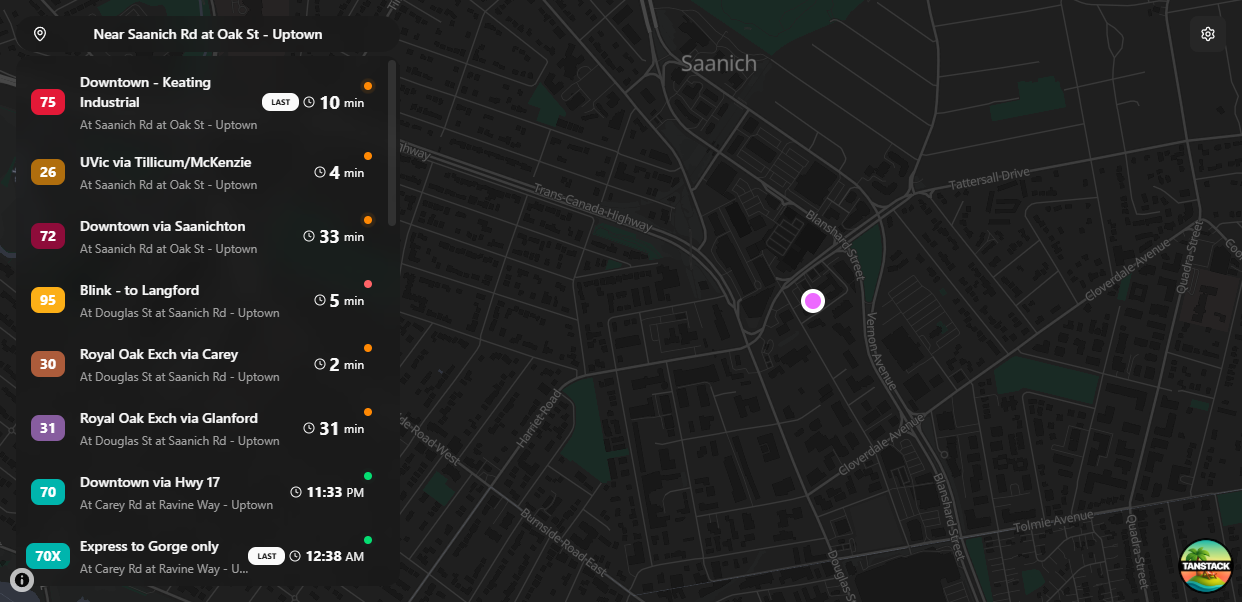Select the teal 70X route badge

48,557
